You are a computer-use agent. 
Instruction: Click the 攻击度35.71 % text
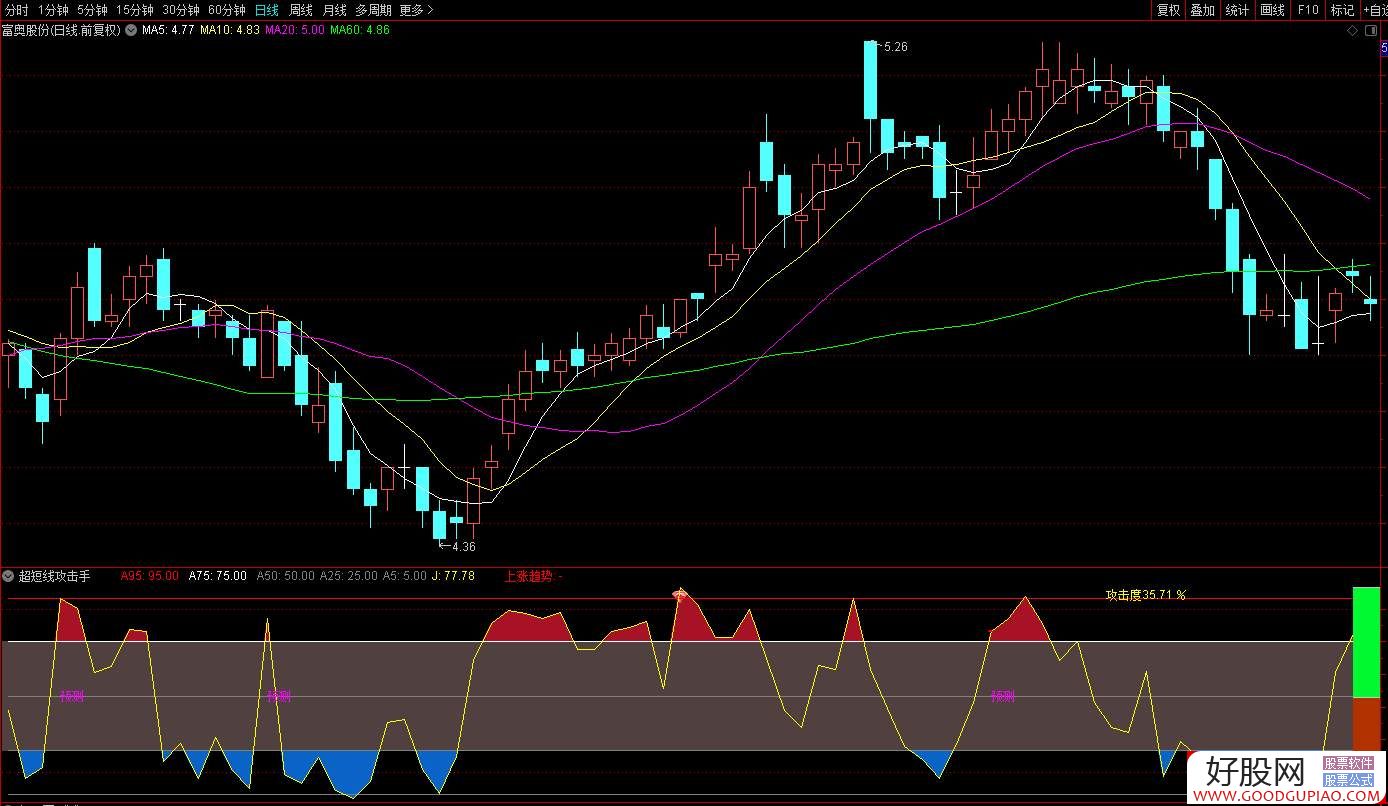[x=1145, y=594]
